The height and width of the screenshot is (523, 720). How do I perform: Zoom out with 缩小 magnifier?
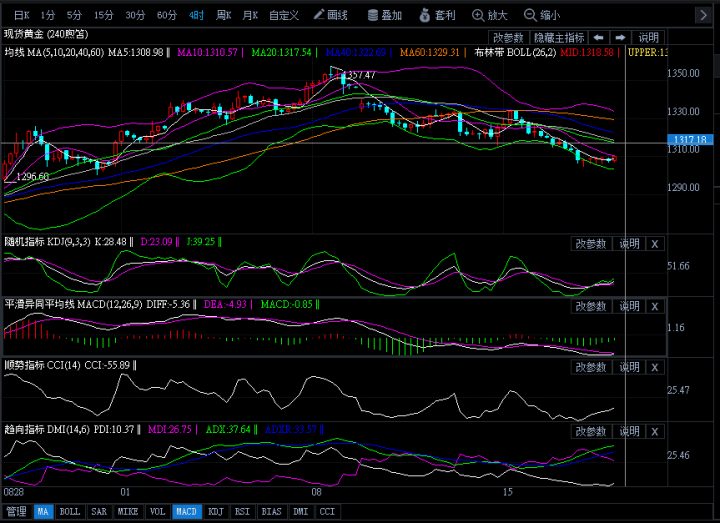click(x=543, y=15)
